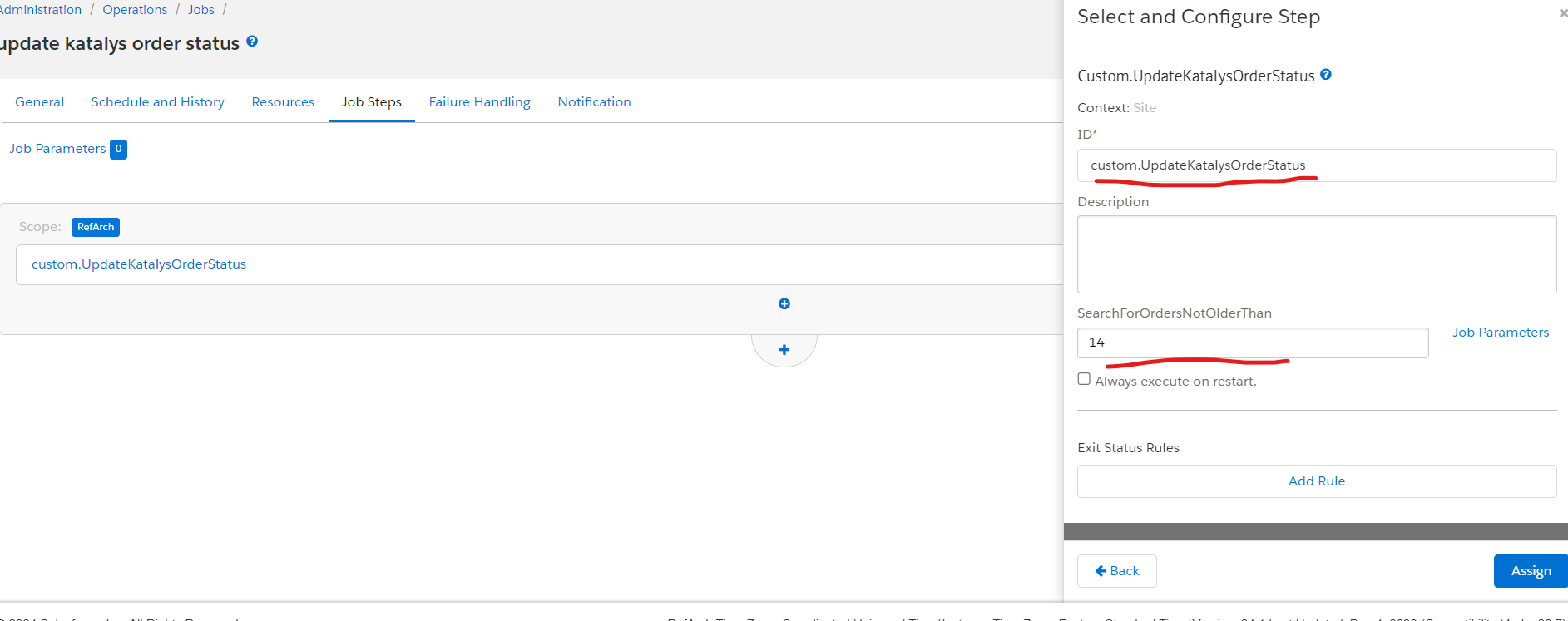1568x621 pixels.
Task: Switch to Schedule and History tab
Action: coord(157,102)
